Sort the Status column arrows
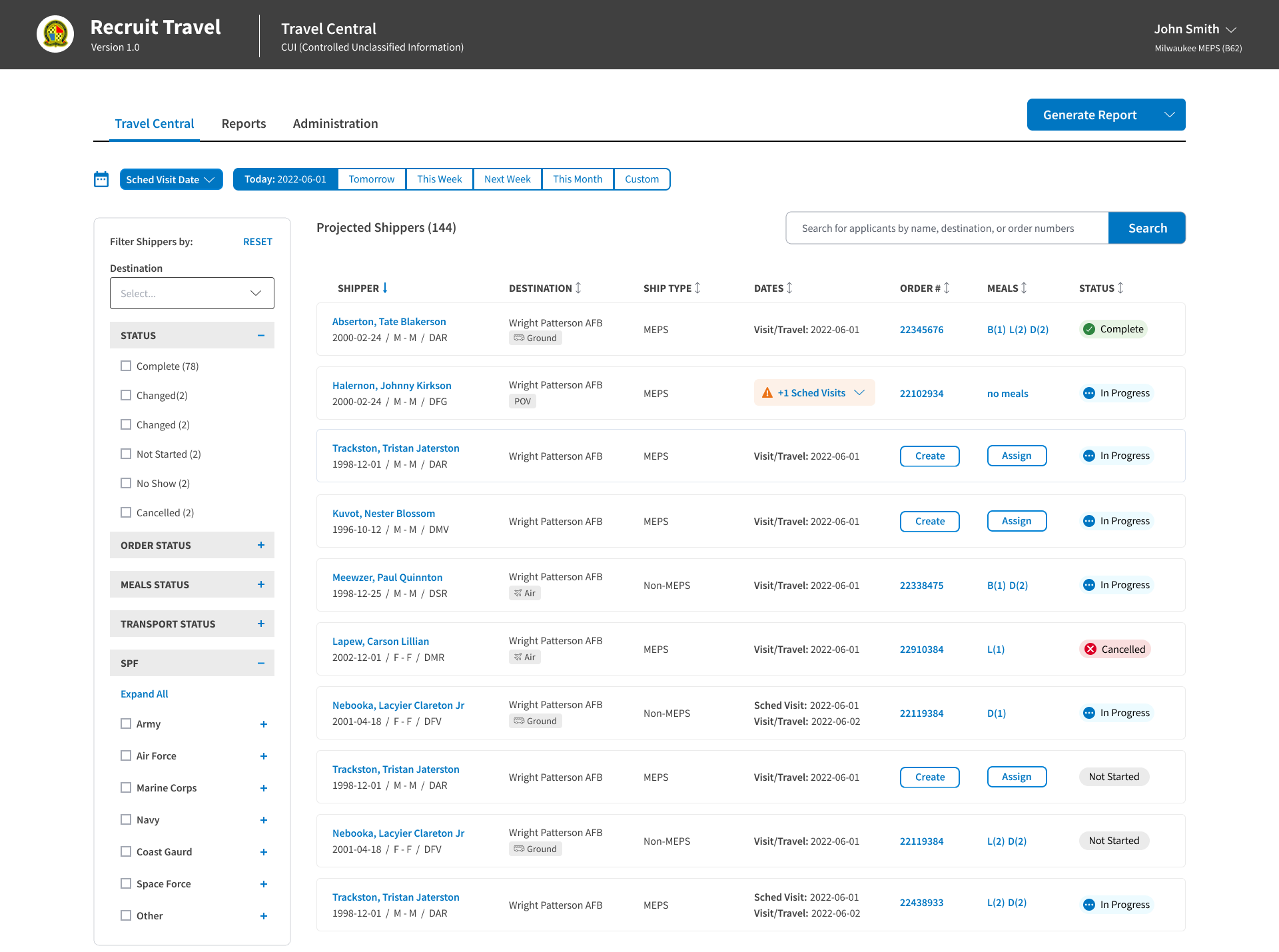 (1120, 288)
